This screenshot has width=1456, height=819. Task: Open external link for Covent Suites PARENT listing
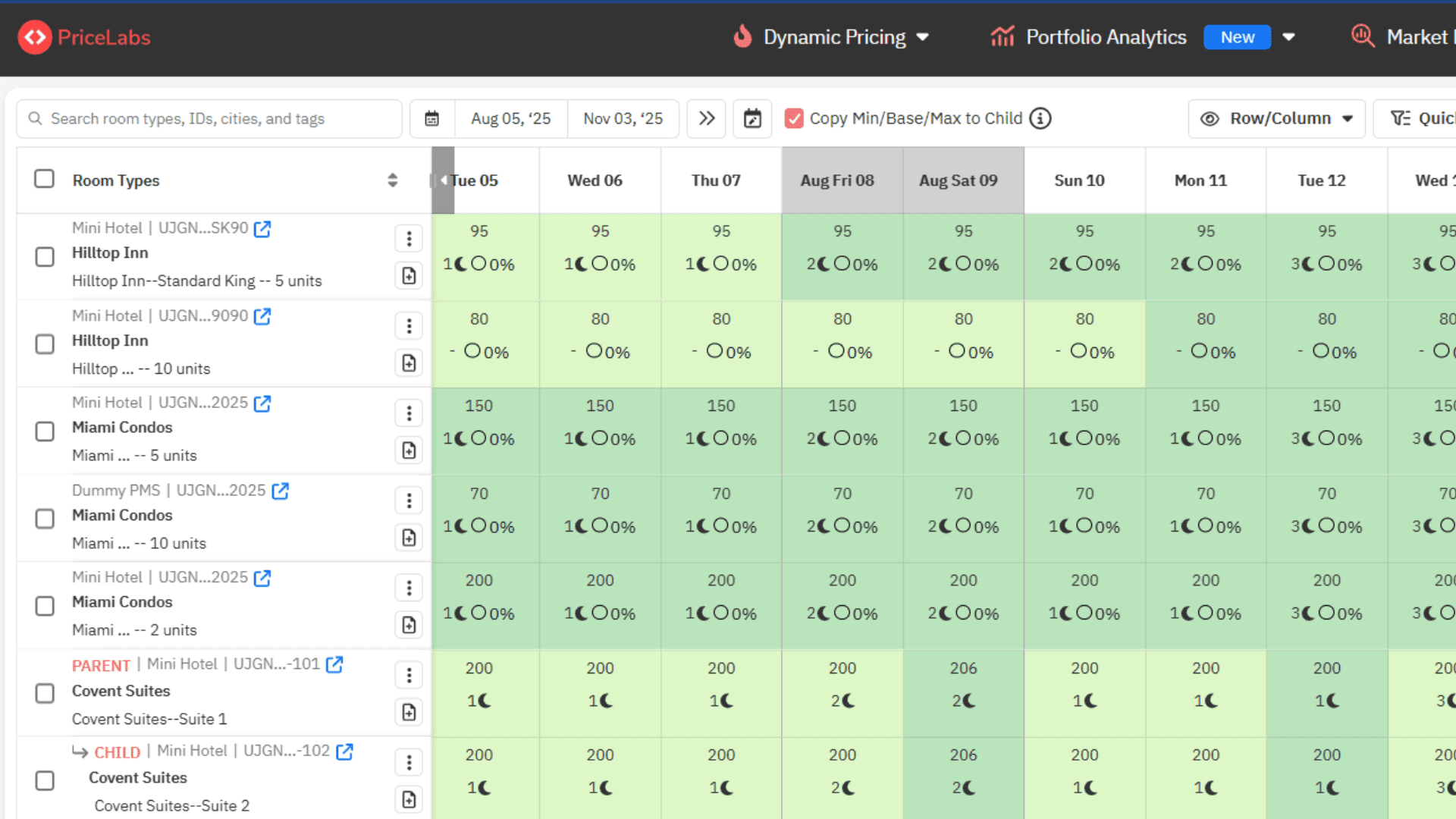tap(334, 664)
